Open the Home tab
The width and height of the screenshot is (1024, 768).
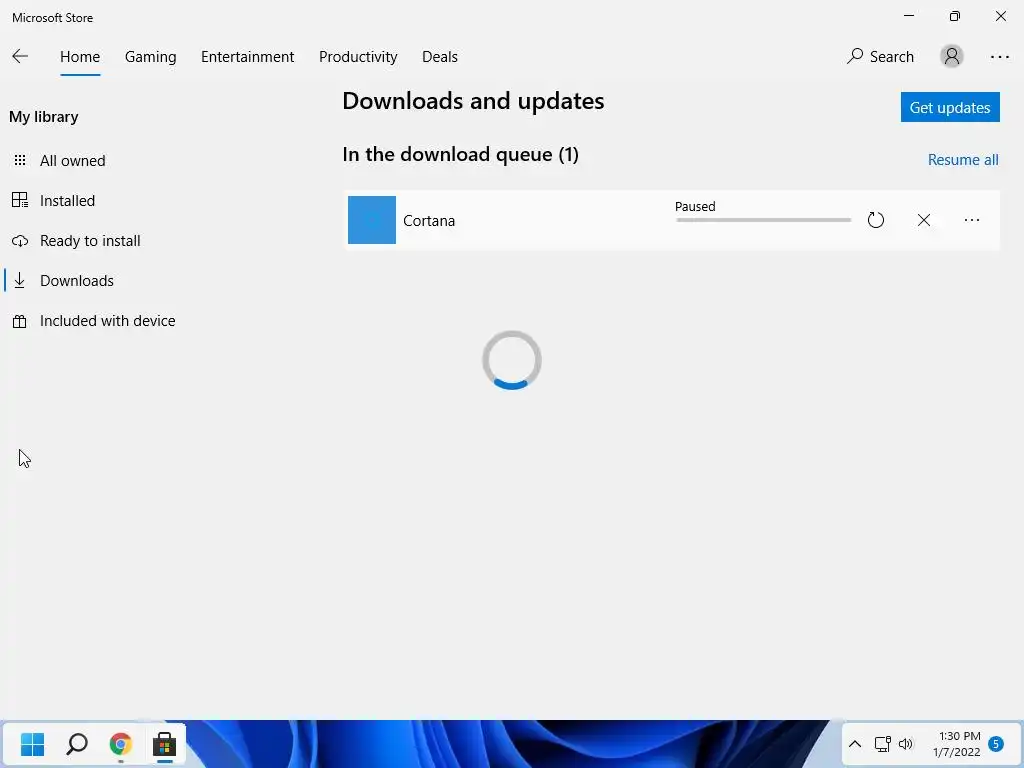[80, 57]
